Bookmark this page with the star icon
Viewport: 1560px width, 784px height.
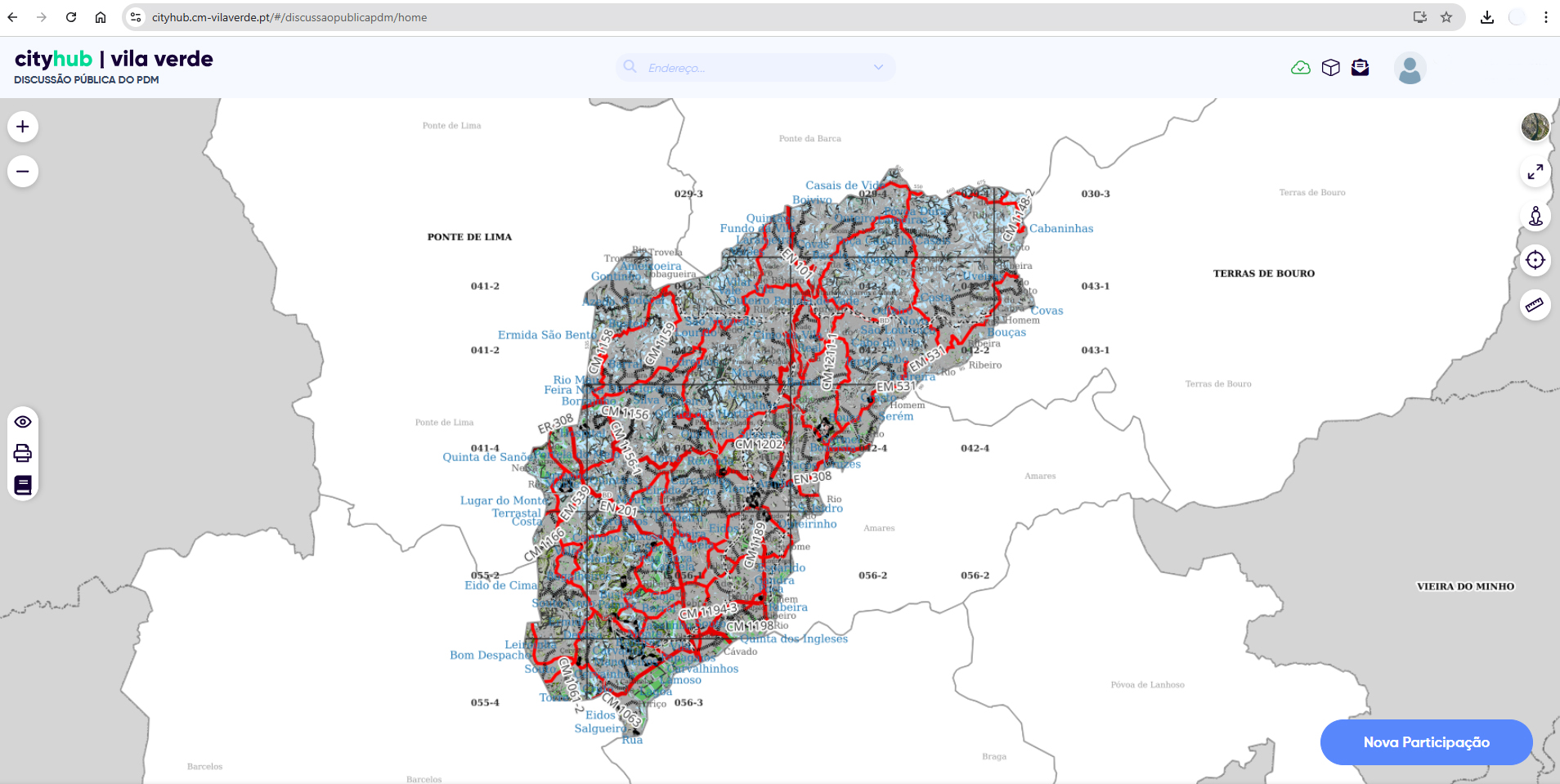click(1446, 17)
